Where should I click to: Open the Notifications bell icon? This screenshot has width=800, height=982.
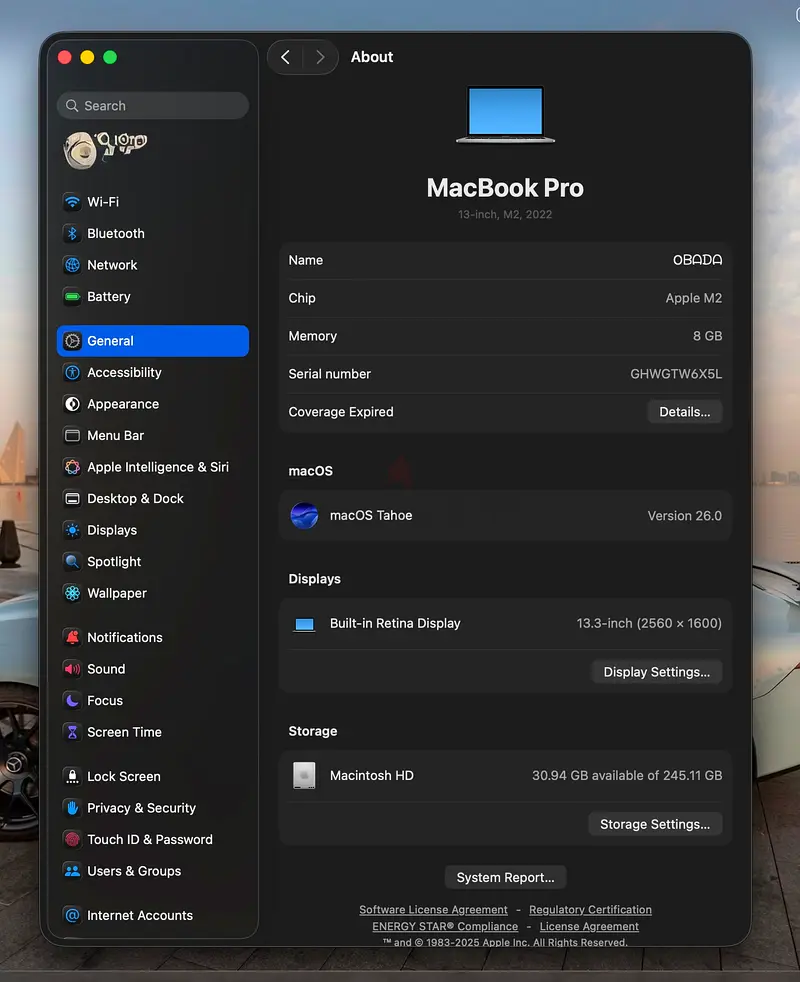[x=73, y=638]
